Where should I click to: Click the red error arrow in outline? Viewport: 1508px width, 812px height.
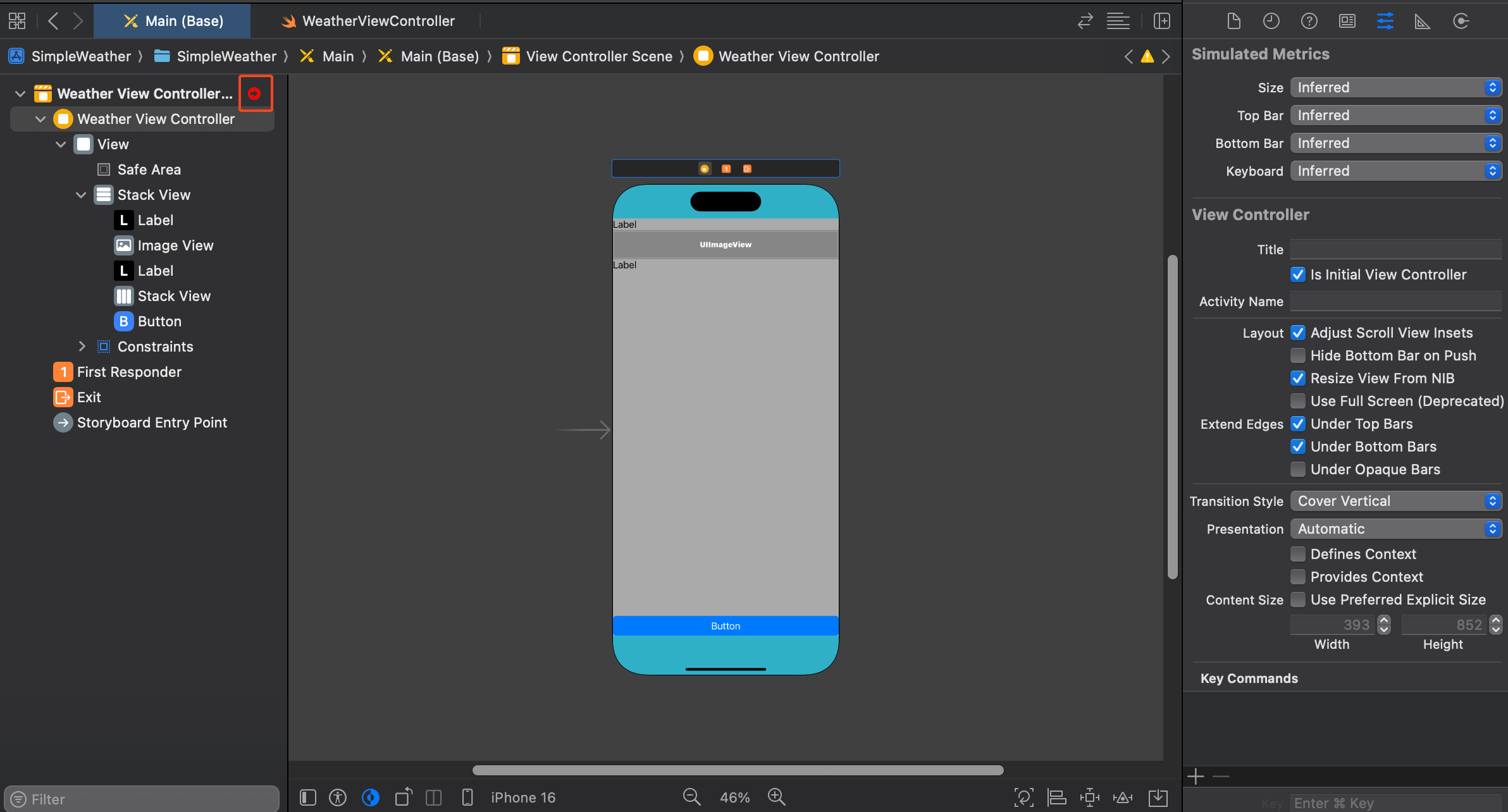[255, 94]
